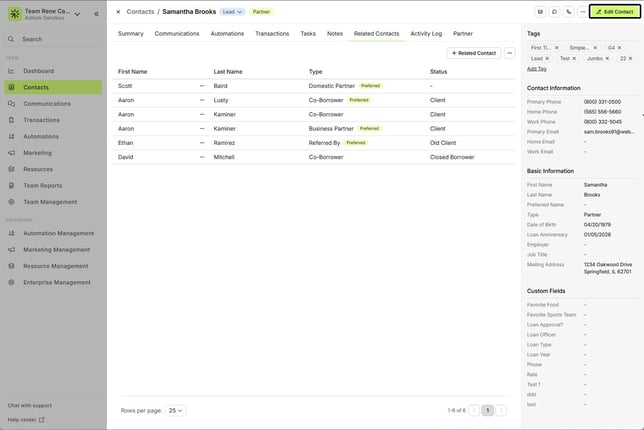Collapse the sidebar with the double-chevron icon

(96, 14)
